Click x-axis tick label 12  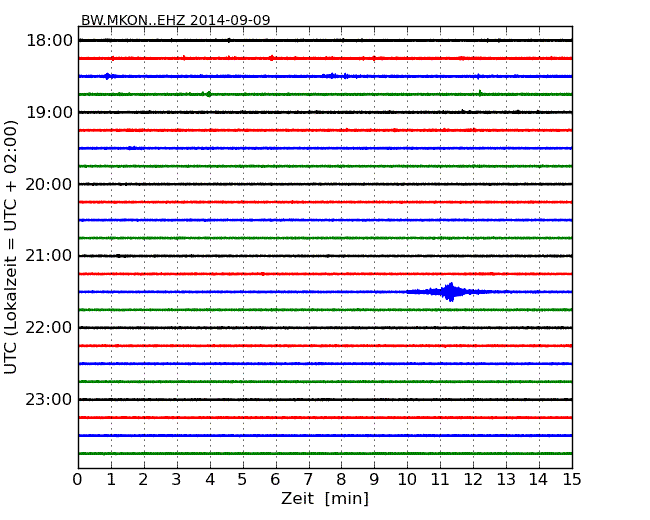coord(473,479)
